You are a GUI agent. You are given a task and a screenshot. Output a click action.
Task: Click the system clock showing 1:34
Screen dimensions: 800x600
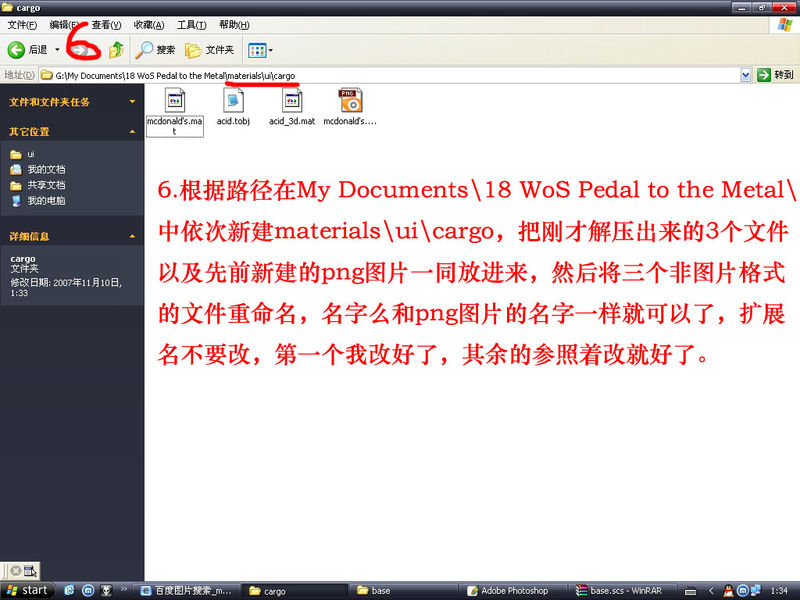coord(779,591)
